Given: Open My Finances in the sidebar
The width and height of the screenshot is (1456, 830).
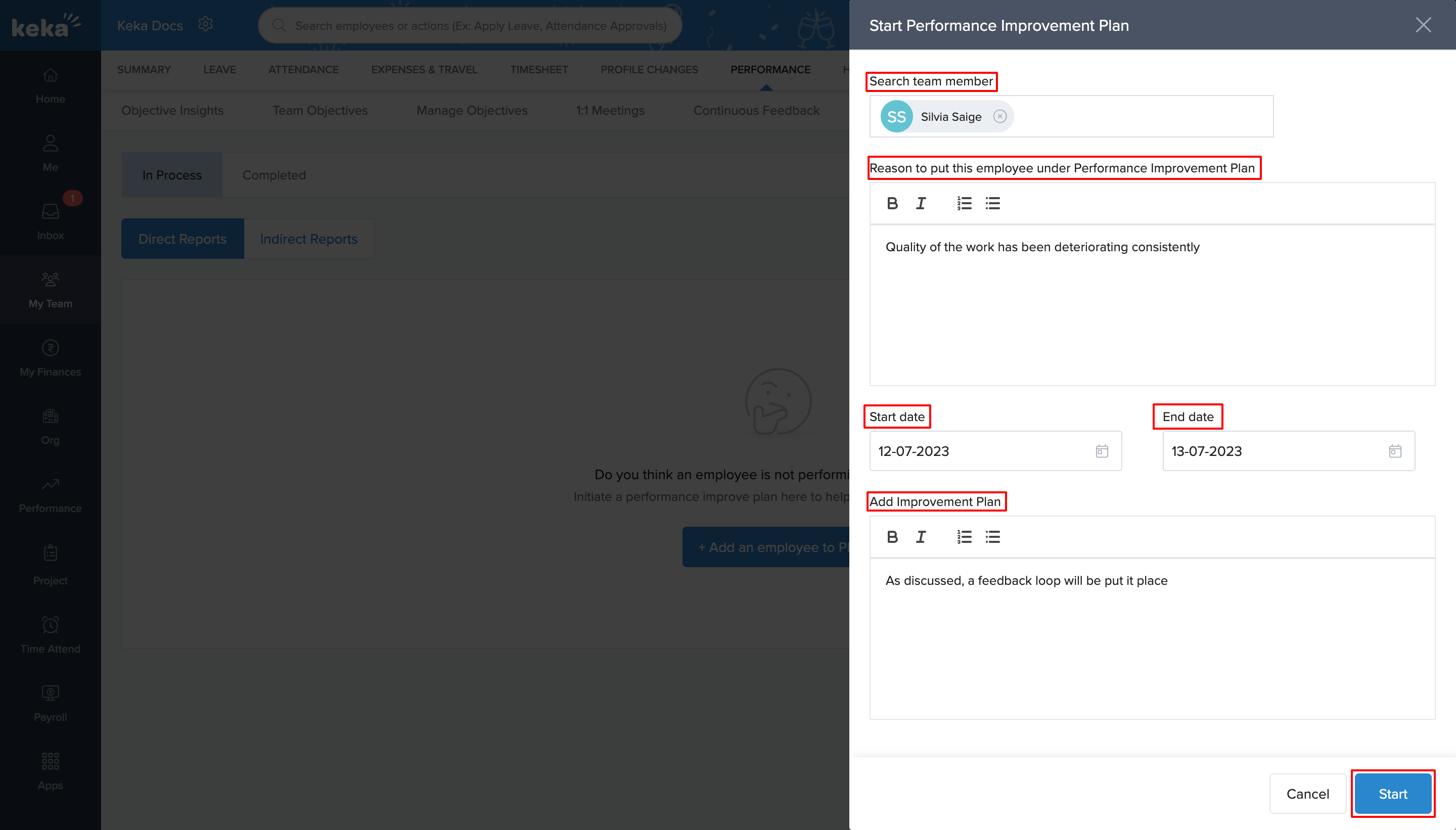Looking at the screenshot, I should point(50,356).
